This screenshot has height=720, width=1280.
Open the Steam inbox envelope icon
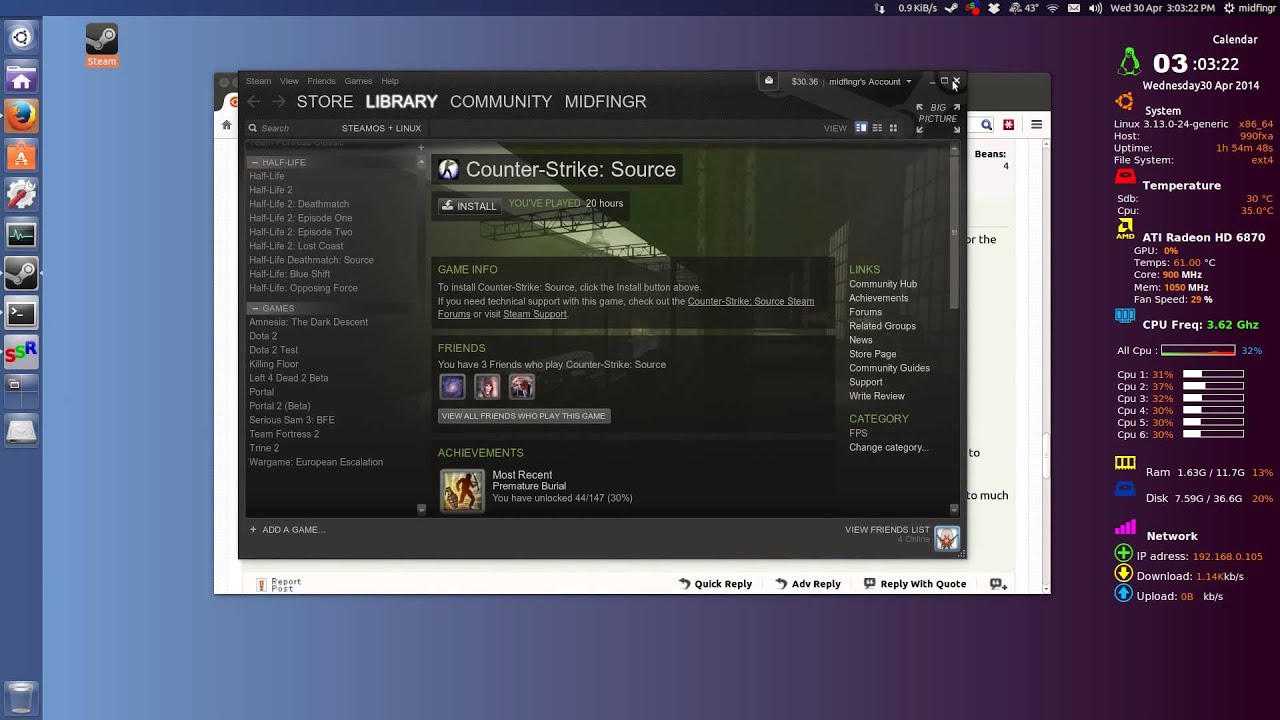pos(768,81)
